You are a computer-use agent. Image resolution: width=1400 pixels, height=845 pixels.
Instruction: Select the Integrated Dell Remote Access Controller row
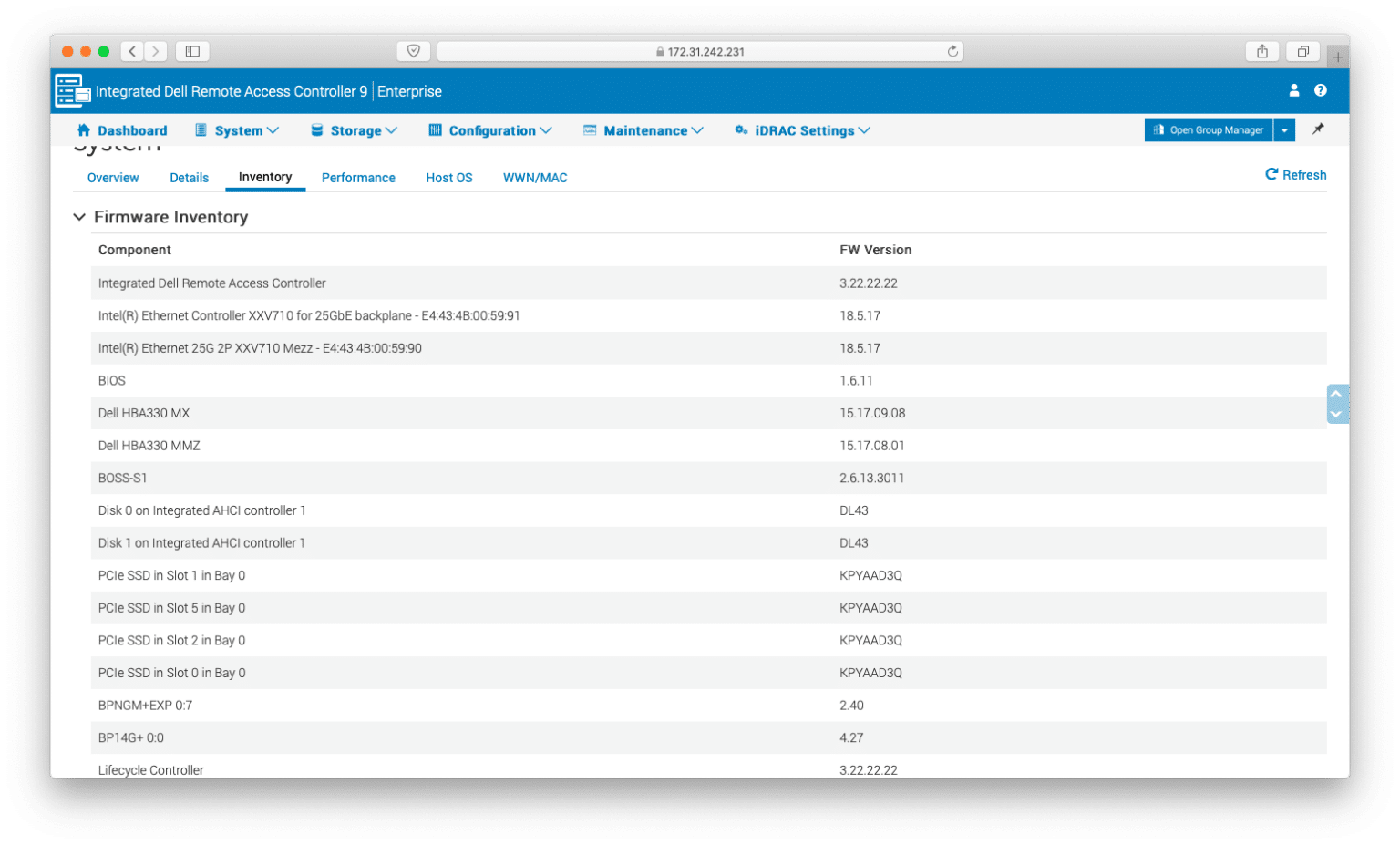709,283
